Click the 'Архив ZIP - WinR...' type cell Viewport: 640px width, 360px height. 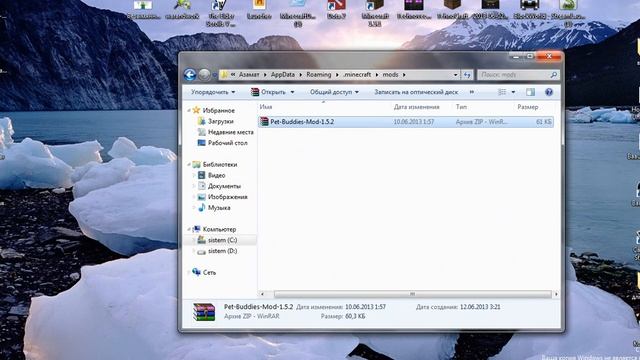[482, 122]
